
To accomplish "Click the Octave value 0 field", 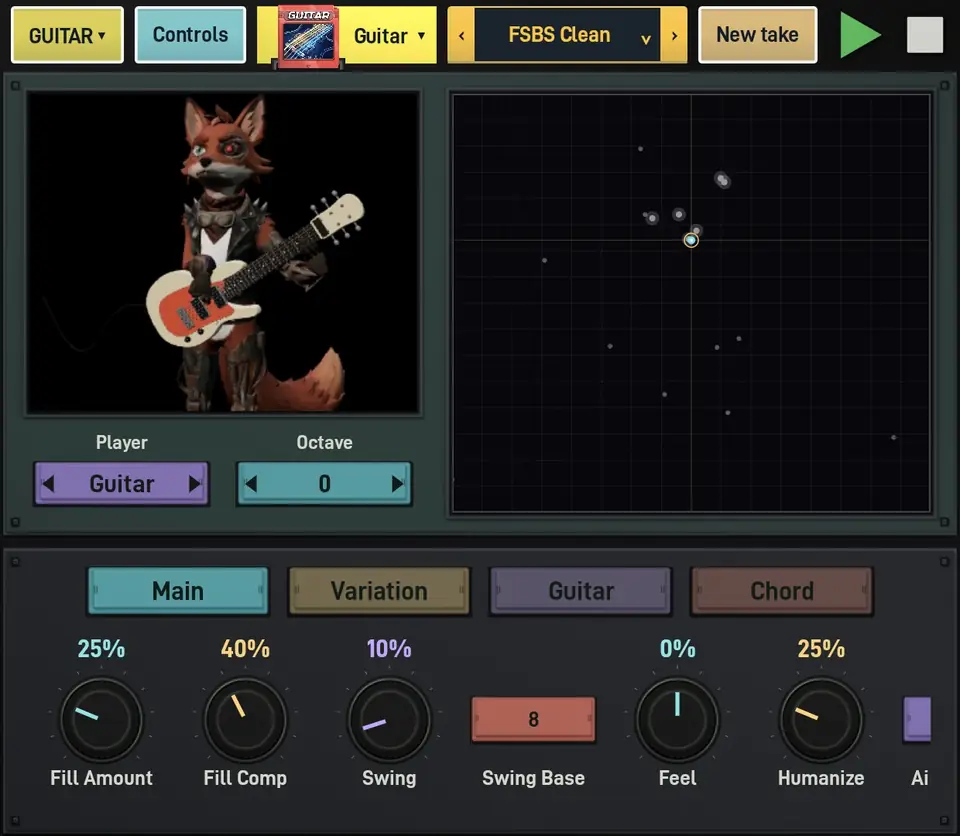I will tap(324, 484).
